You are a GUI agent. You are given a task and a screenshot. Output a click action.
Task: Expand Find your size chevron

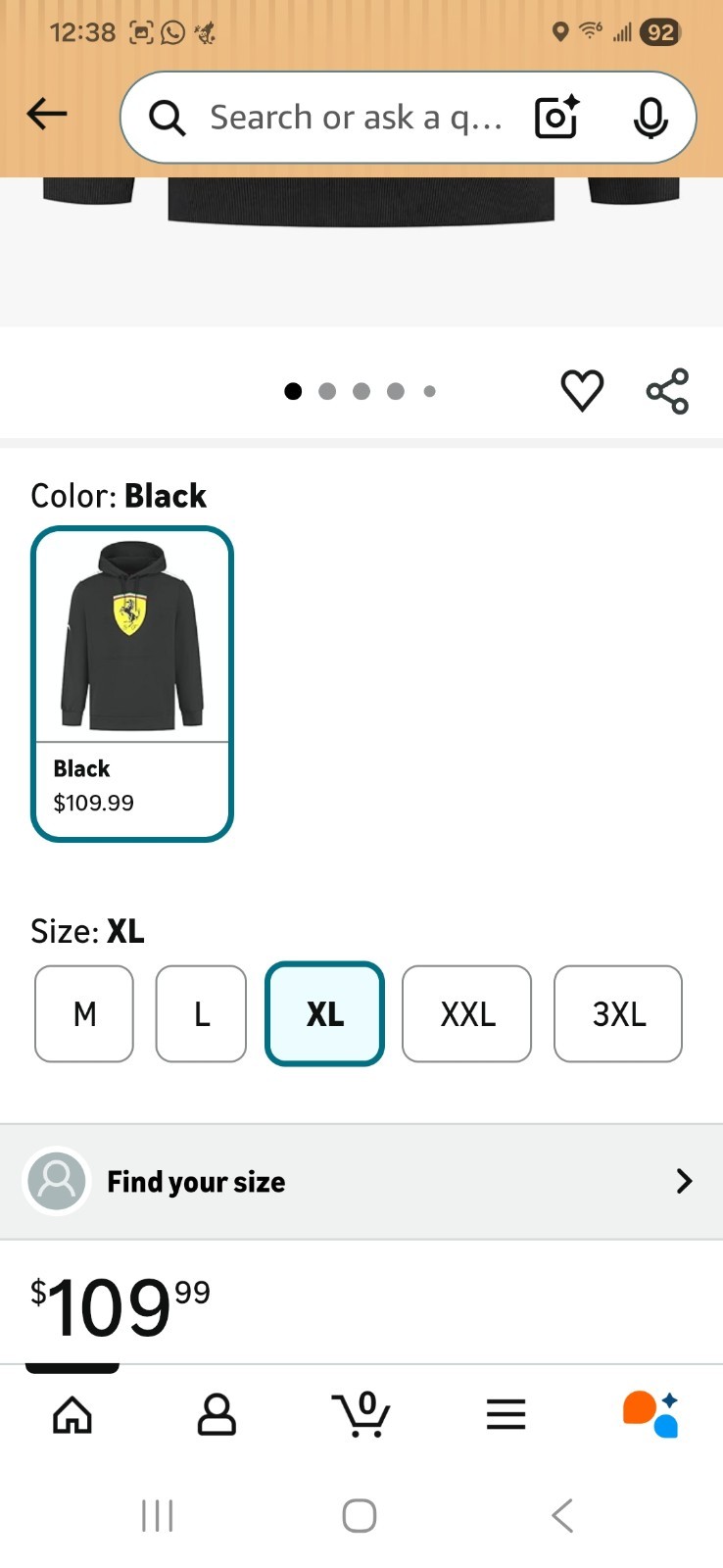pyautogui.click(x=684, y=1182)
